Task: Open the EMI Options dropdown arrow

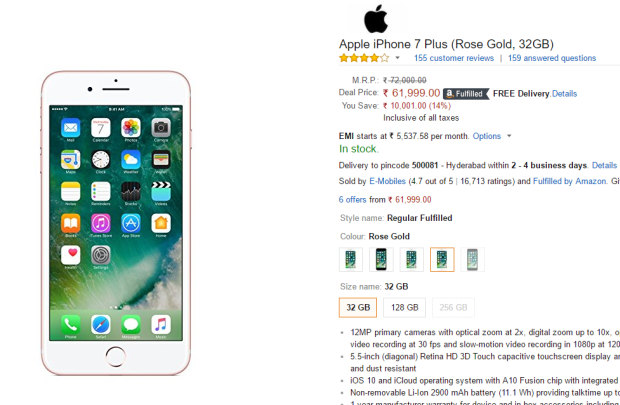Action: click(x=509, y=136)
